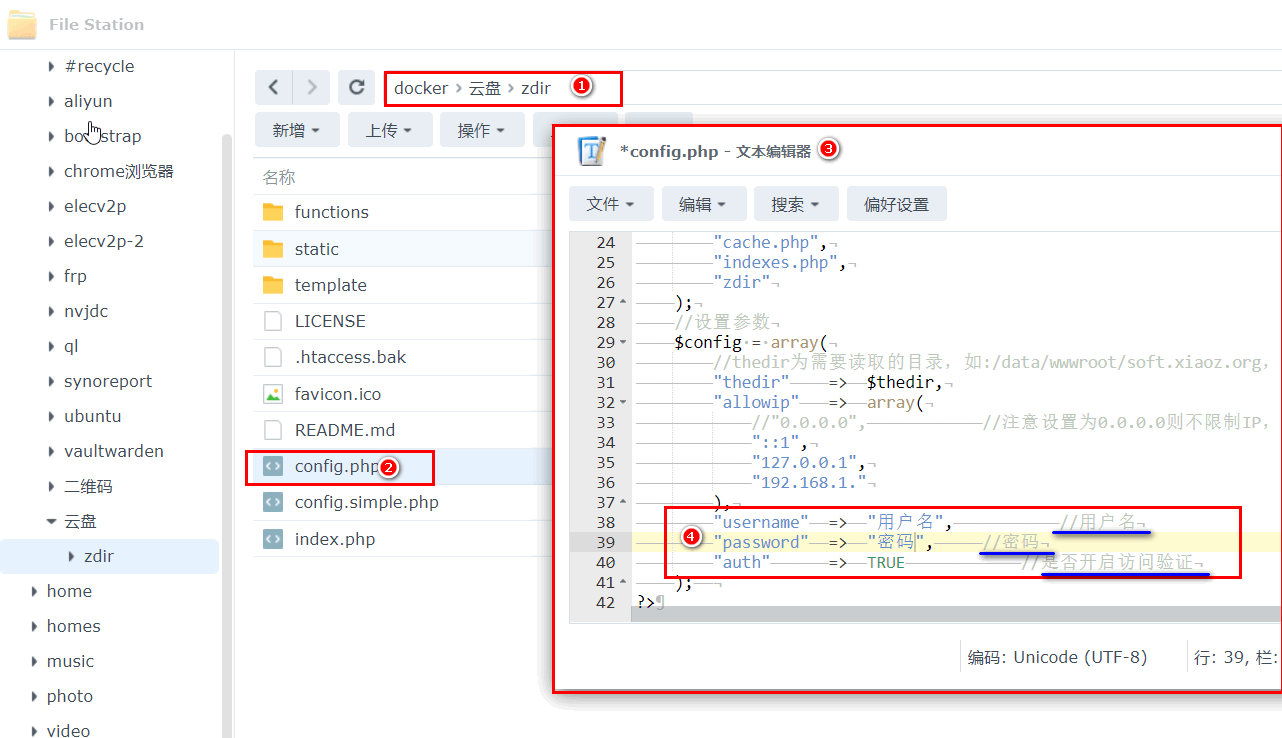The height and width of the screenshot is (738, 1282).
Task: Select the favicon.ico image file icon
Action: [x=273, y=394]
